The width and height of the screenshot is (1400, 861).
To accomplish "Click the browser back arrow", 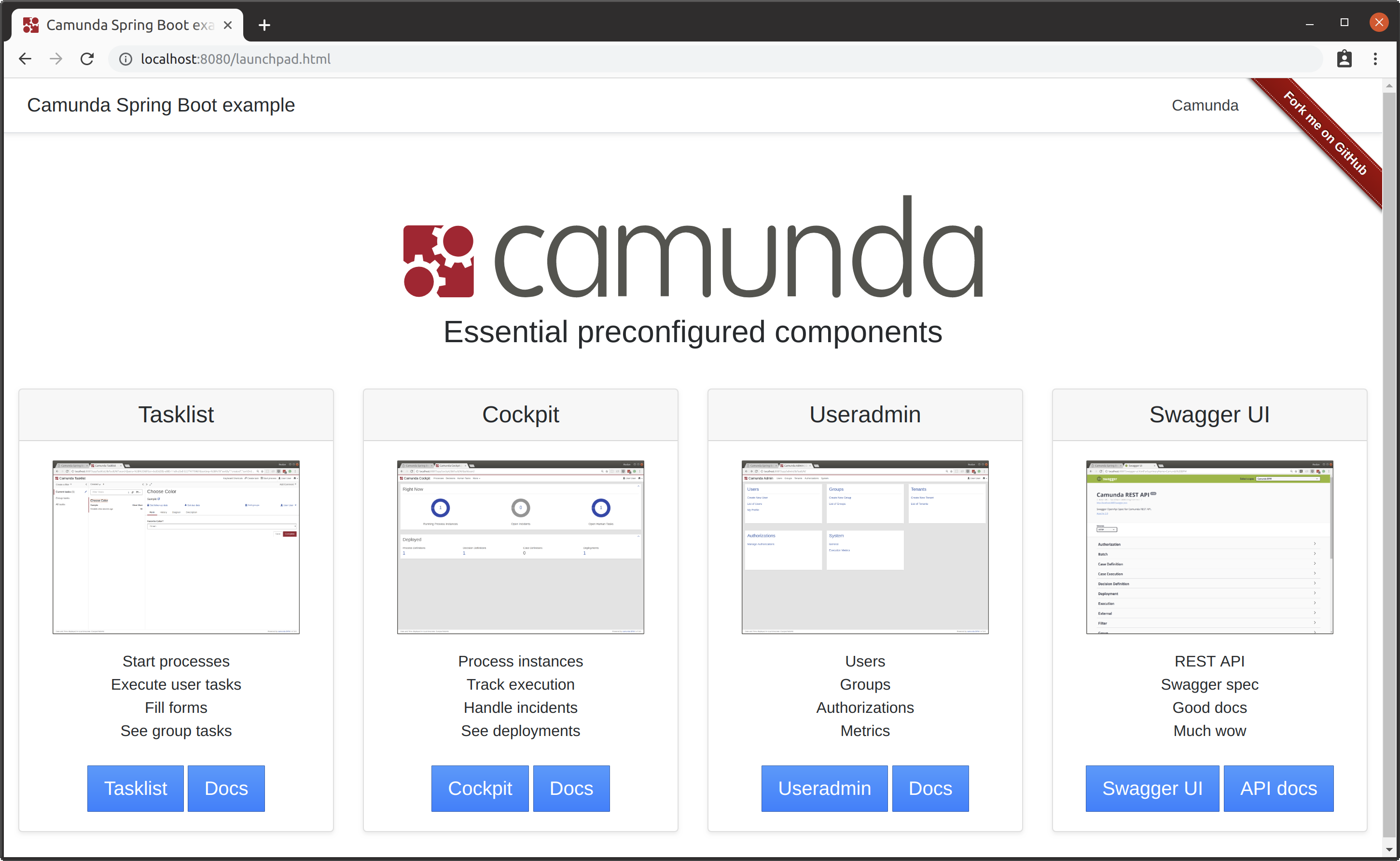I will coord(25,59).
